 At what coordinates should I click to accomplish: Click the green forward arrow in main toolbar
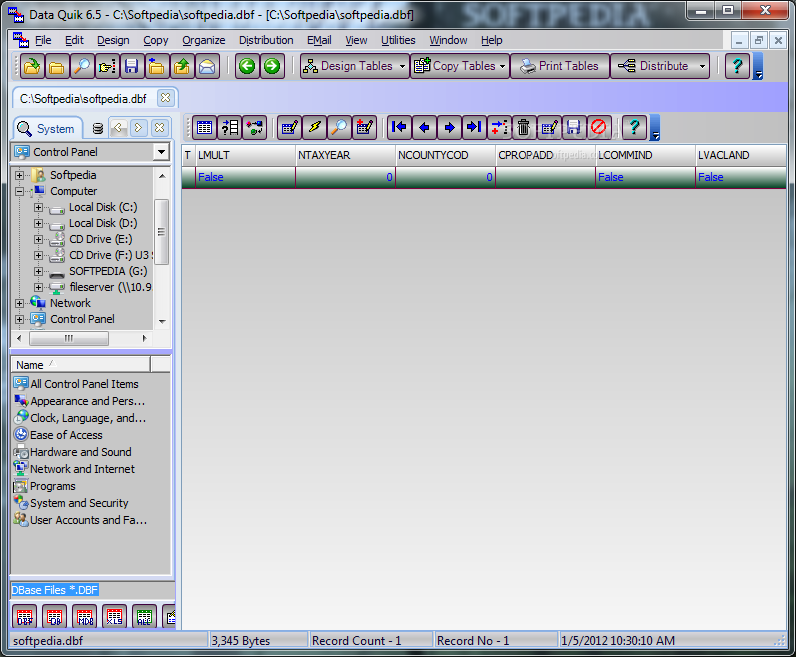[x=272, y=66]
